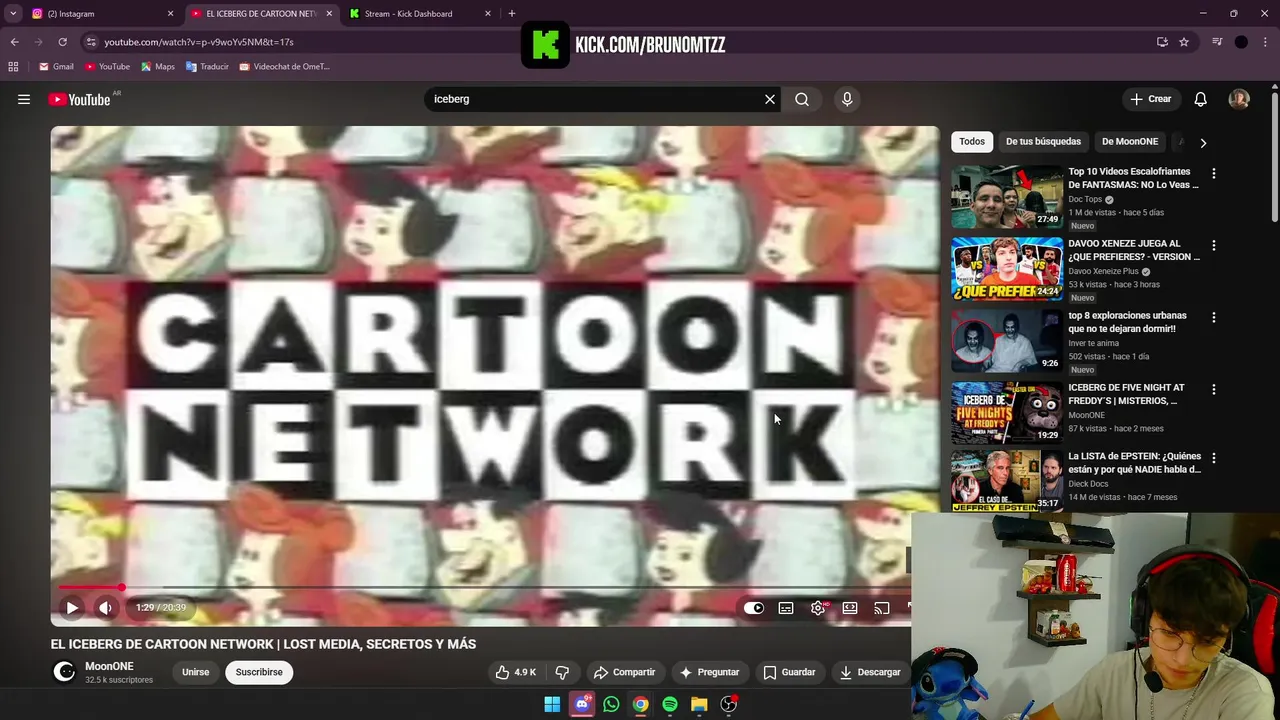Open the YouTube hamburger guide menu
This screenshot has width=1280, height=720.
[x=24, y=99]
